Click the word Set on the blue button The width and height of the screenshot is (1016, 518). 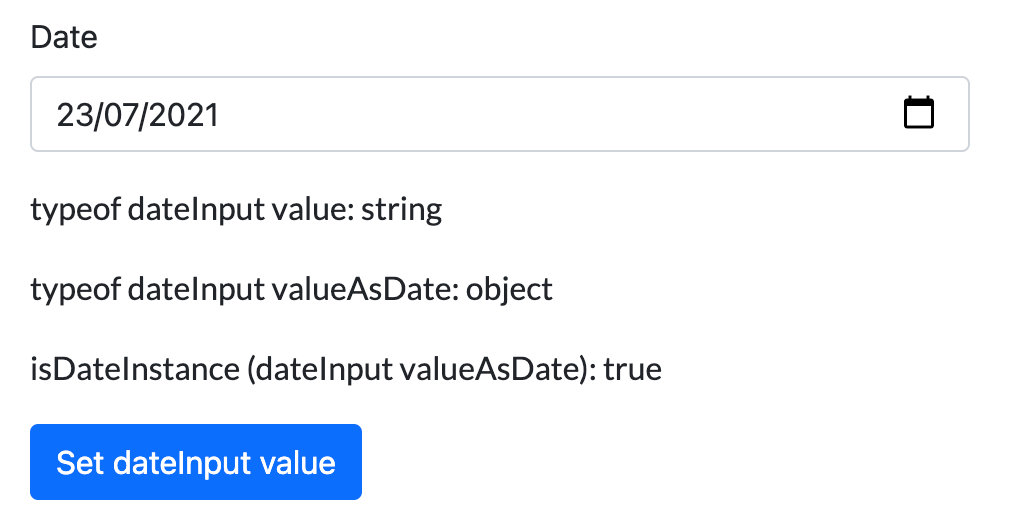pos(80,462)
